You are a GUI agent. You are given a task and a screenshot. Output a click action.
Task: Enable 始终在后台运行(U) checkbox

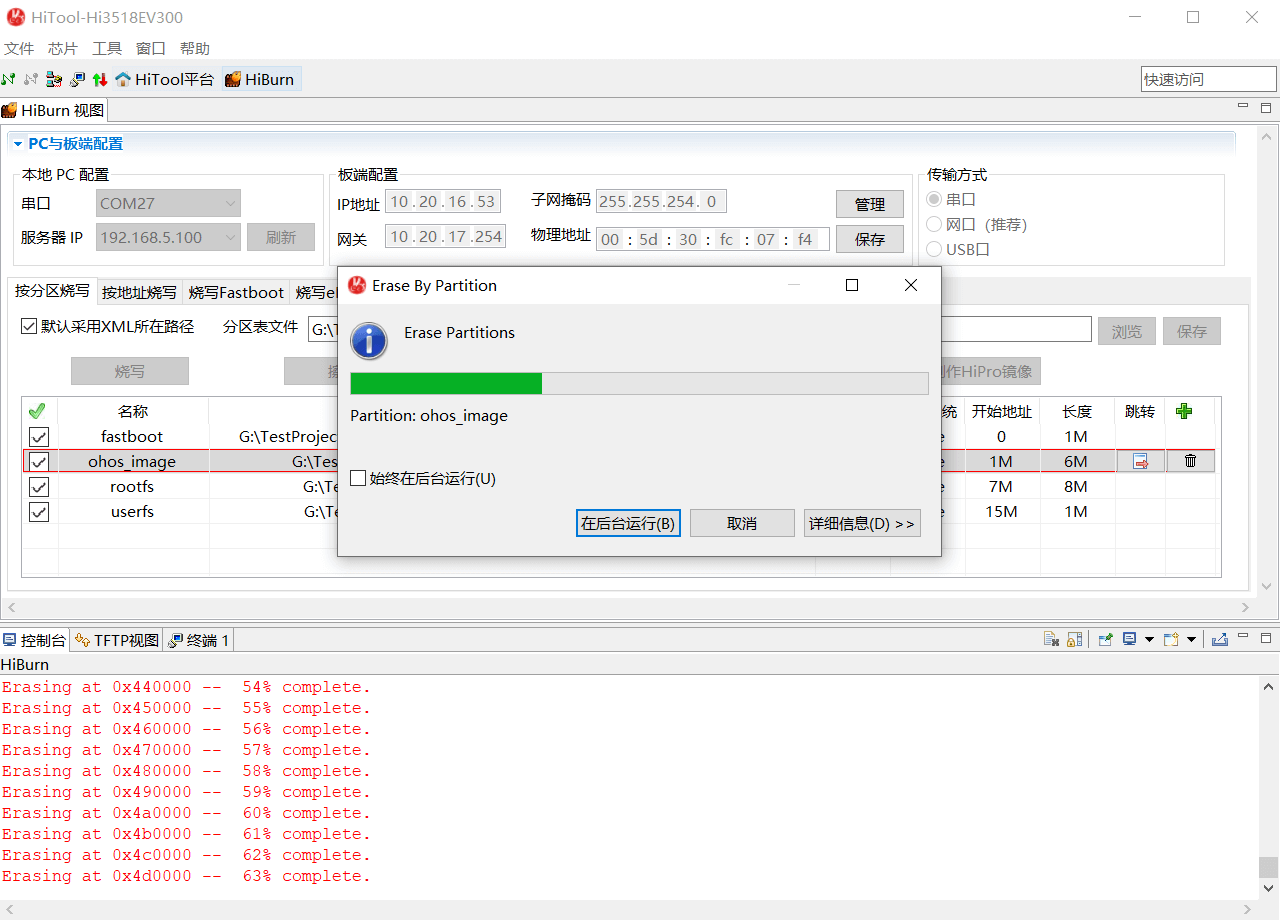[x=358, y=478]
